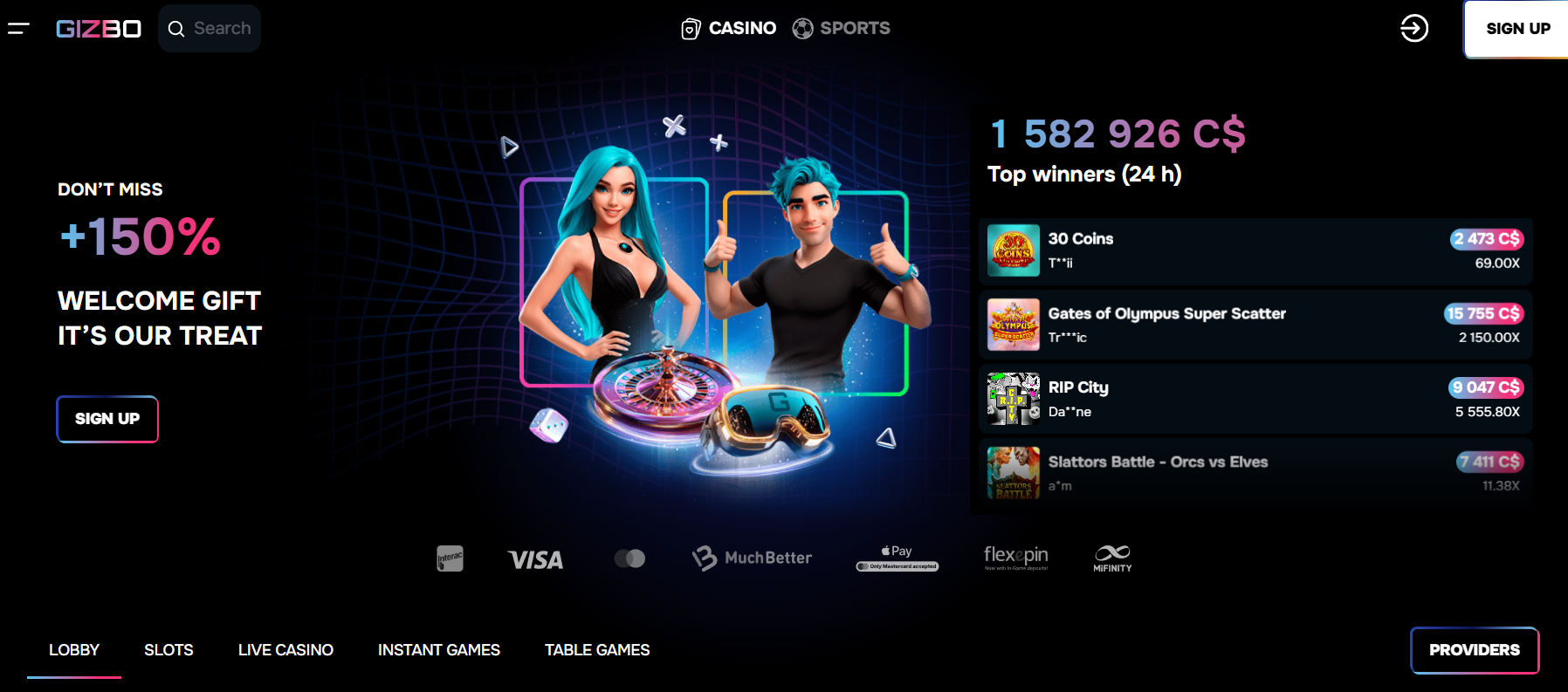Click inside the Search field

210,29
